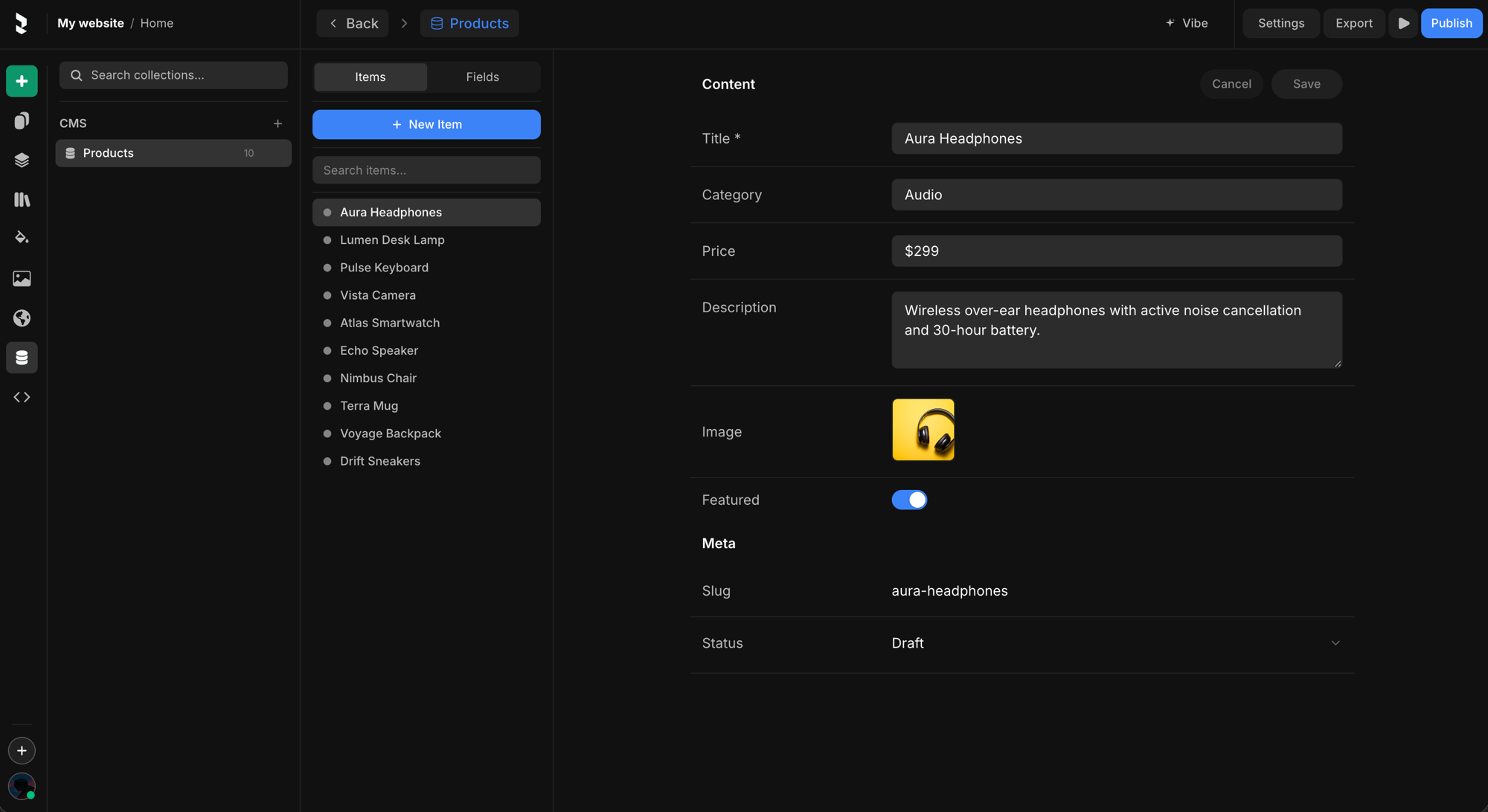
Task: Publish the website
Action: click(1452, 23)
